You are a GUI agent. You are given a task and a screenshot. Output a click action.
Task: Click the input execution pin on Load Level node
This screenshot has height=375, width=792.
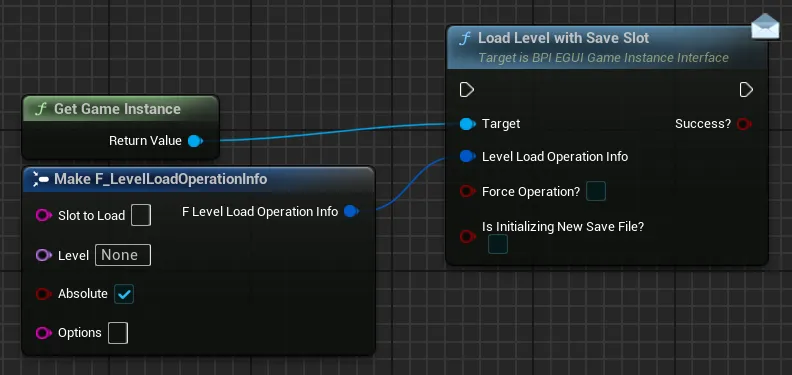(x=467, y=90)
